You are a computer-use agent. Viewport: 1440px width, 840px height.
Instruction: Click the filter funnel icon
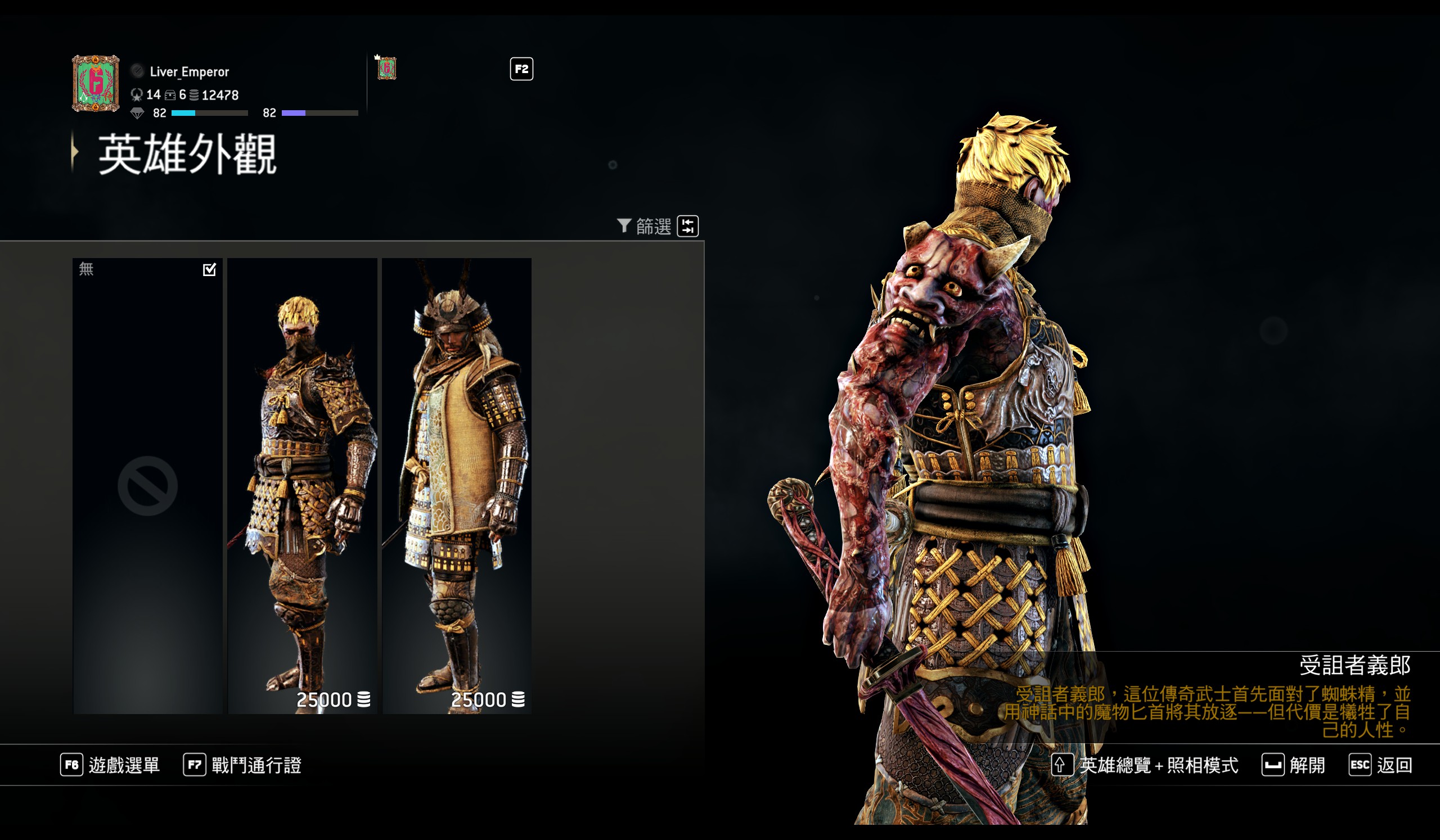pos(623,226)
